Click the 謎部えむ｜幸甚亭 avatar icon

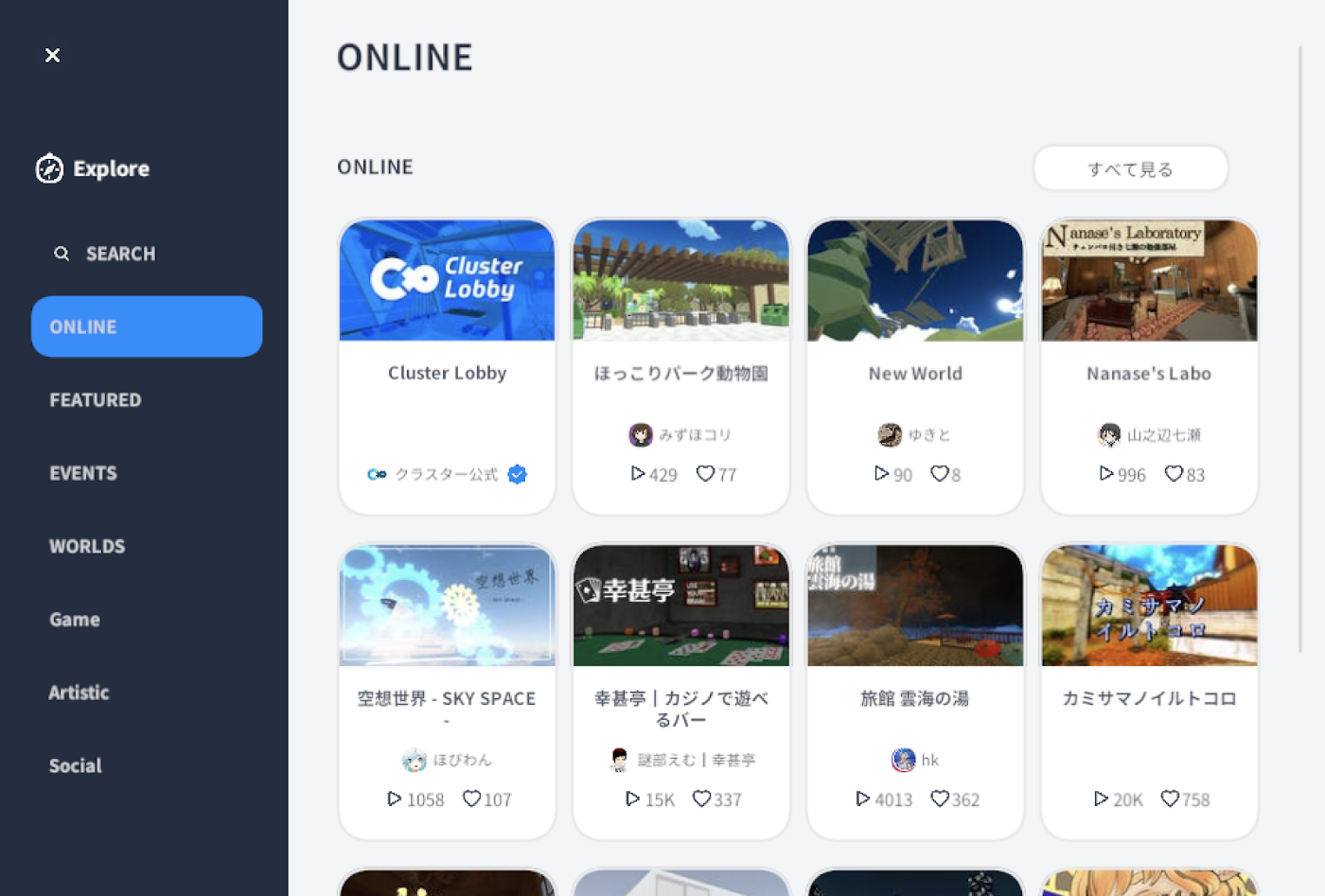pos(619,760)
